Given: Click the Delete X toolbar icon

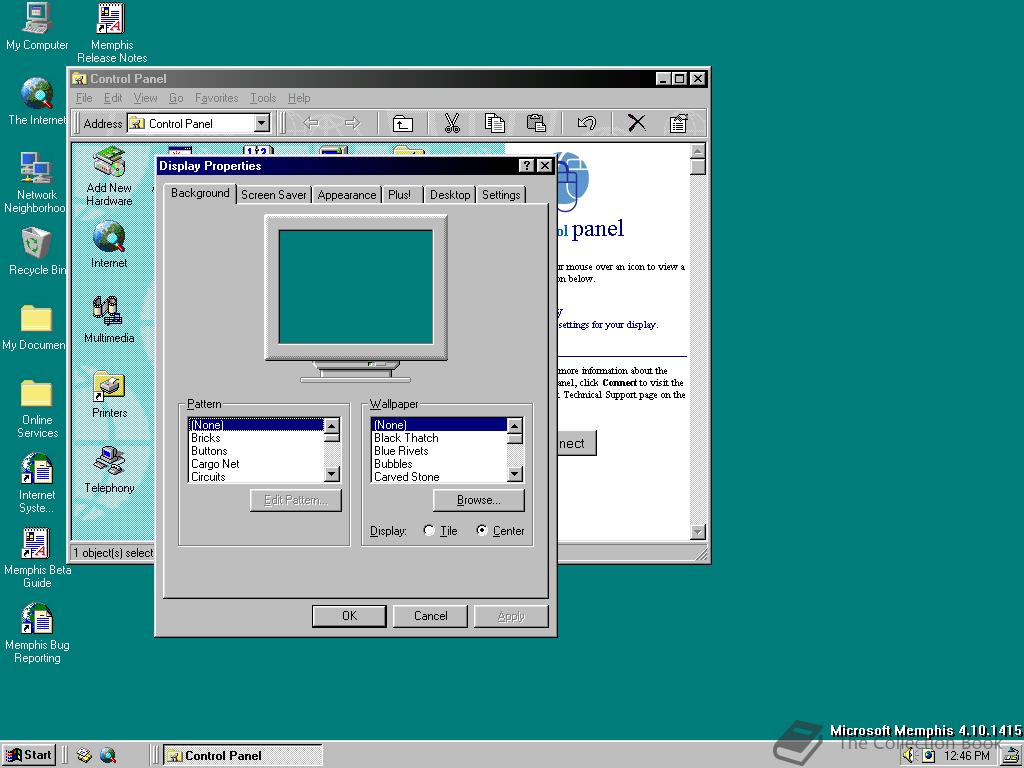Looking at the screenshot, I should tap(637, 123).
